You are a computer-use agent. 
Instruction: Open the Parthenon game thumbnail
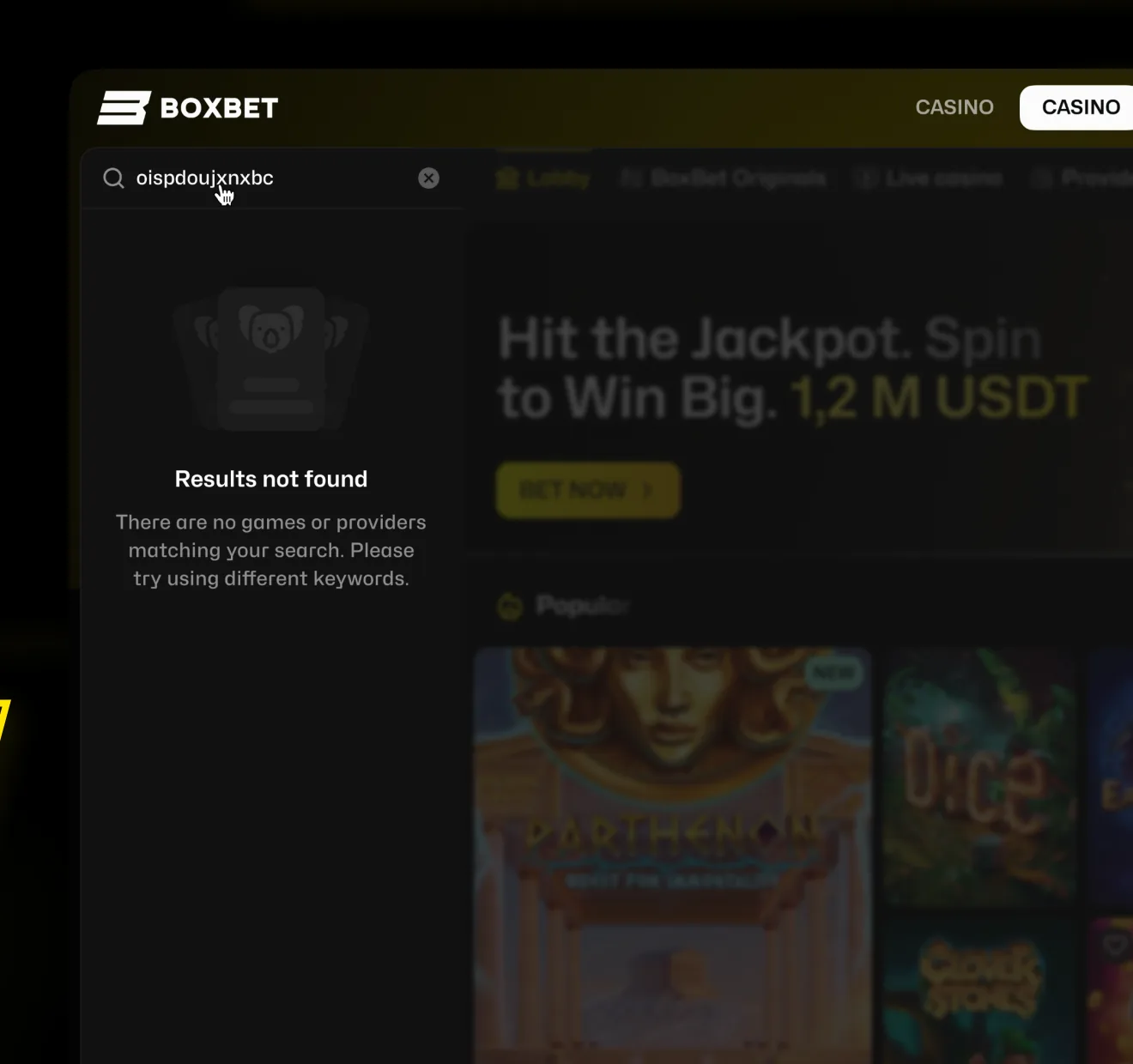(x=673, y=855)
